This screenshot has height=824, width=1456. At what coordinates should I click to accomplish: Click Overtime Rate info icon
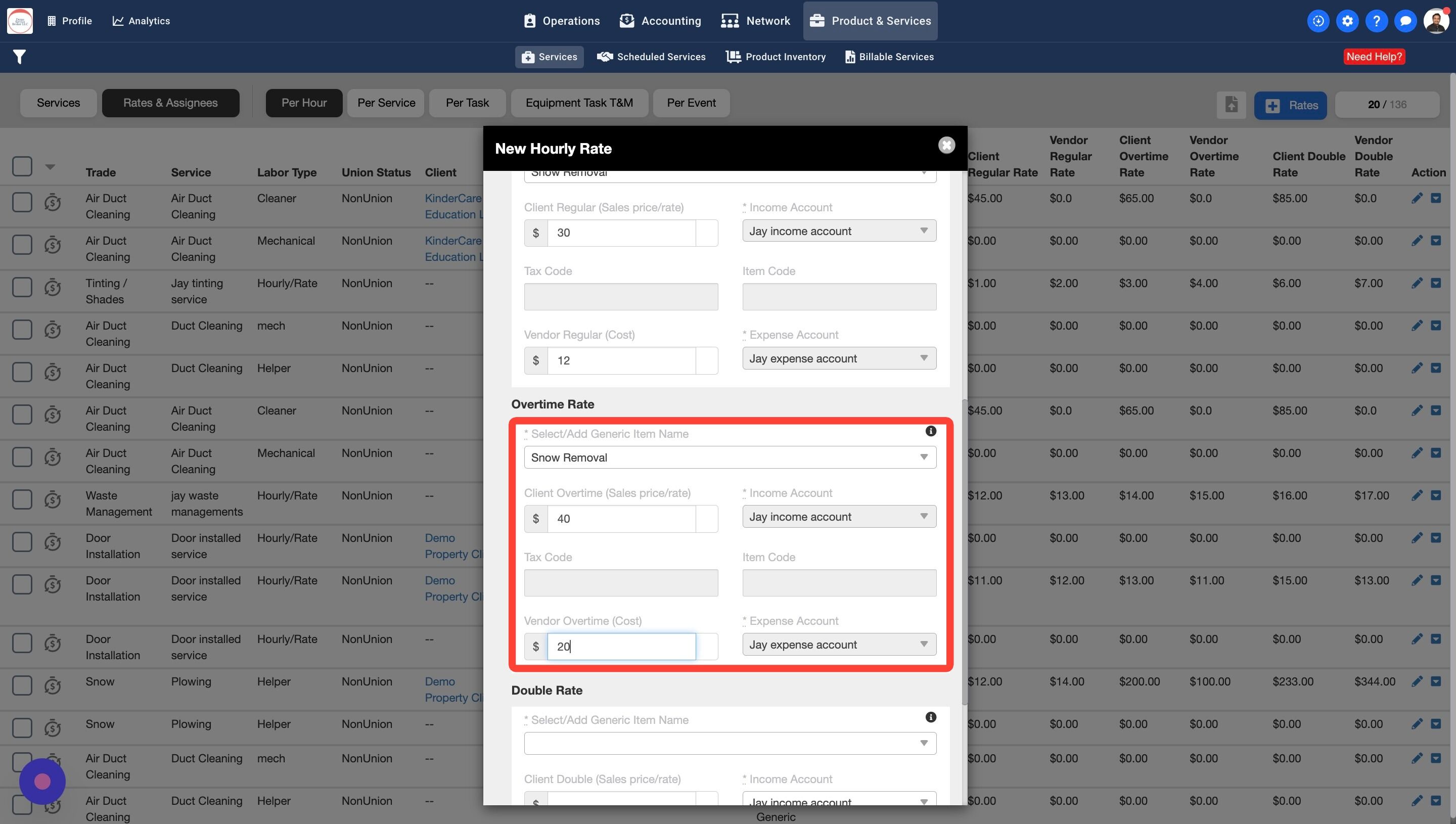930,431
